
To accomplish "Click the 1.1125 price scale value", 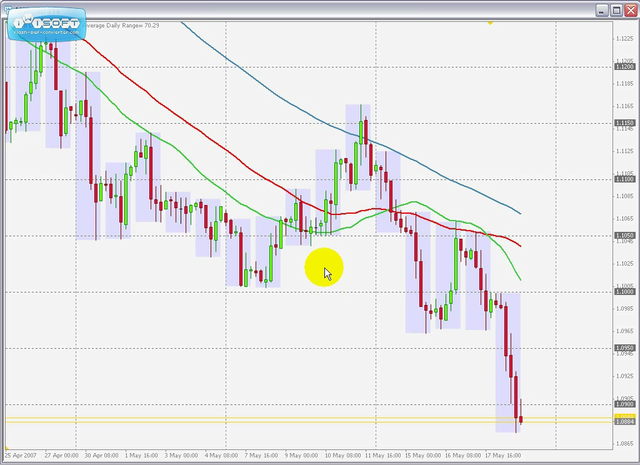I will pyautogui.click(x=624, y=151).
